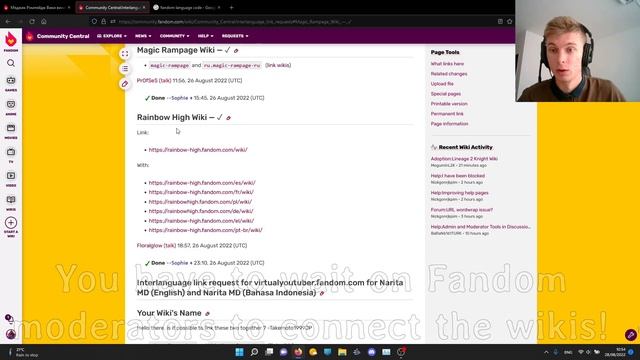This screenshot has height=360, width=640.
Task: Go to browser home page icon
Action: point(44,21)
